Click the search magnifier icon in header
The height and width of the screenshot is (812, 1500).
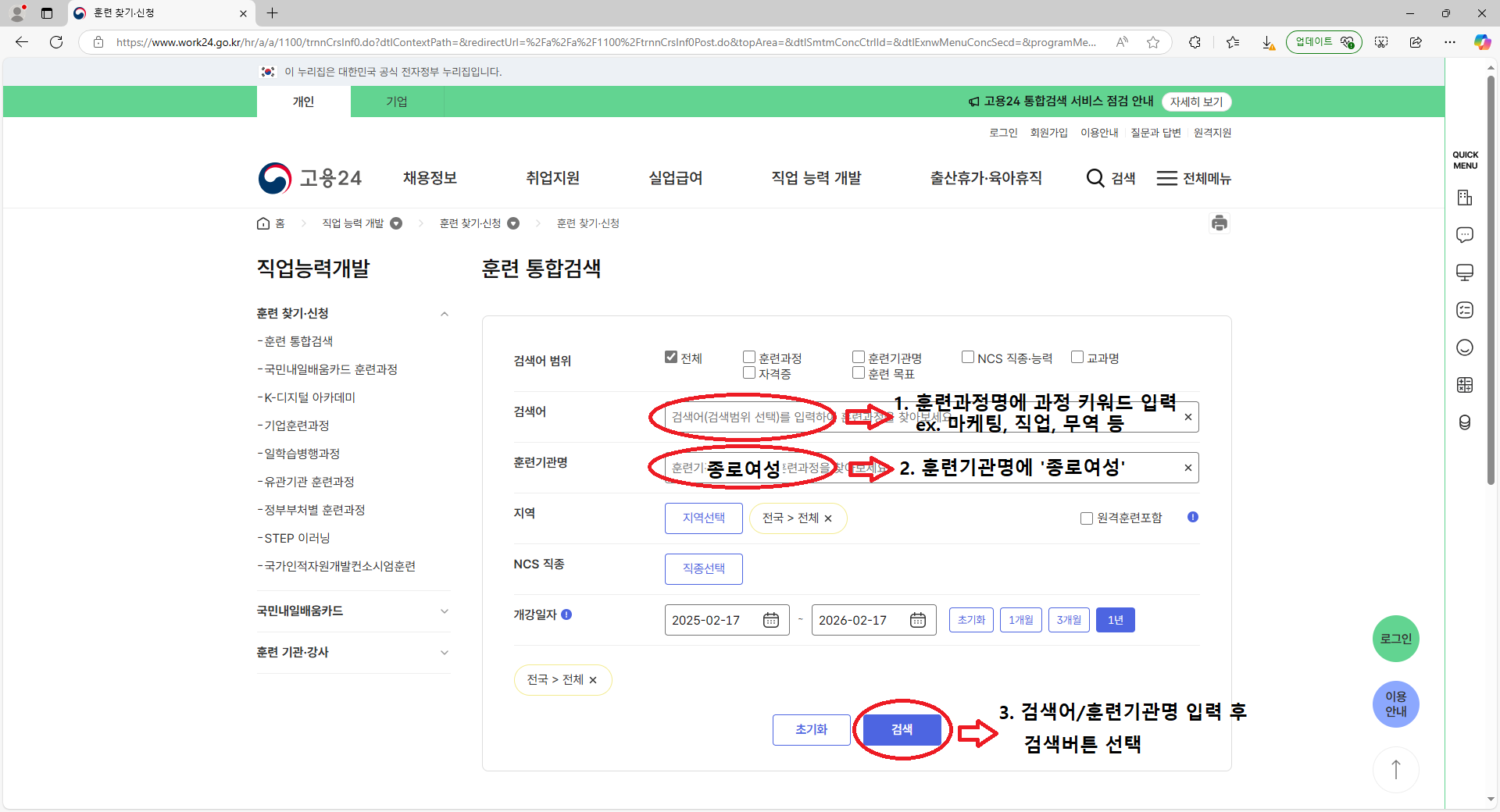tap(1095, 178)
